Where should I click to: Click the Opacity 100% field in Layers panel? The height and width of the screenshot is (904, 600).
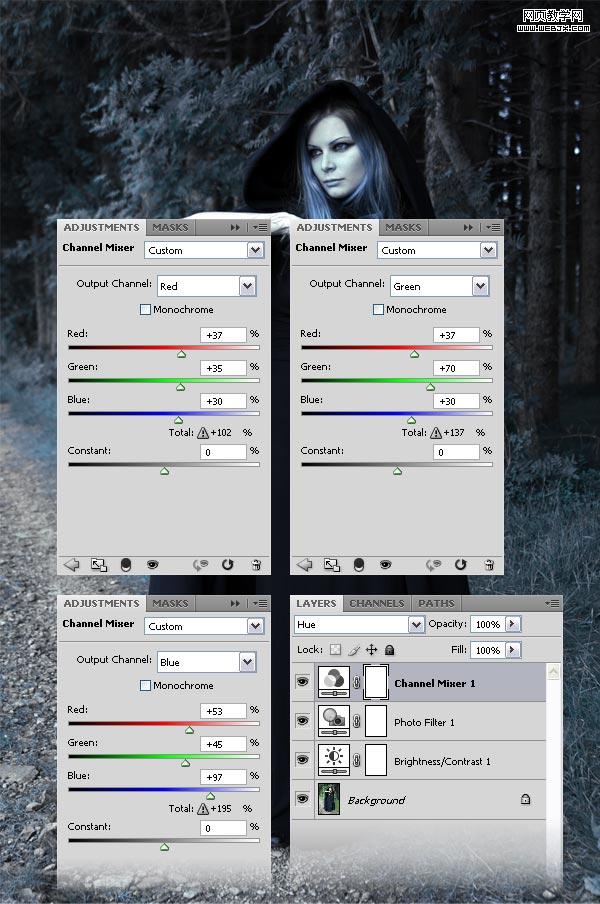tap(488, 624)
